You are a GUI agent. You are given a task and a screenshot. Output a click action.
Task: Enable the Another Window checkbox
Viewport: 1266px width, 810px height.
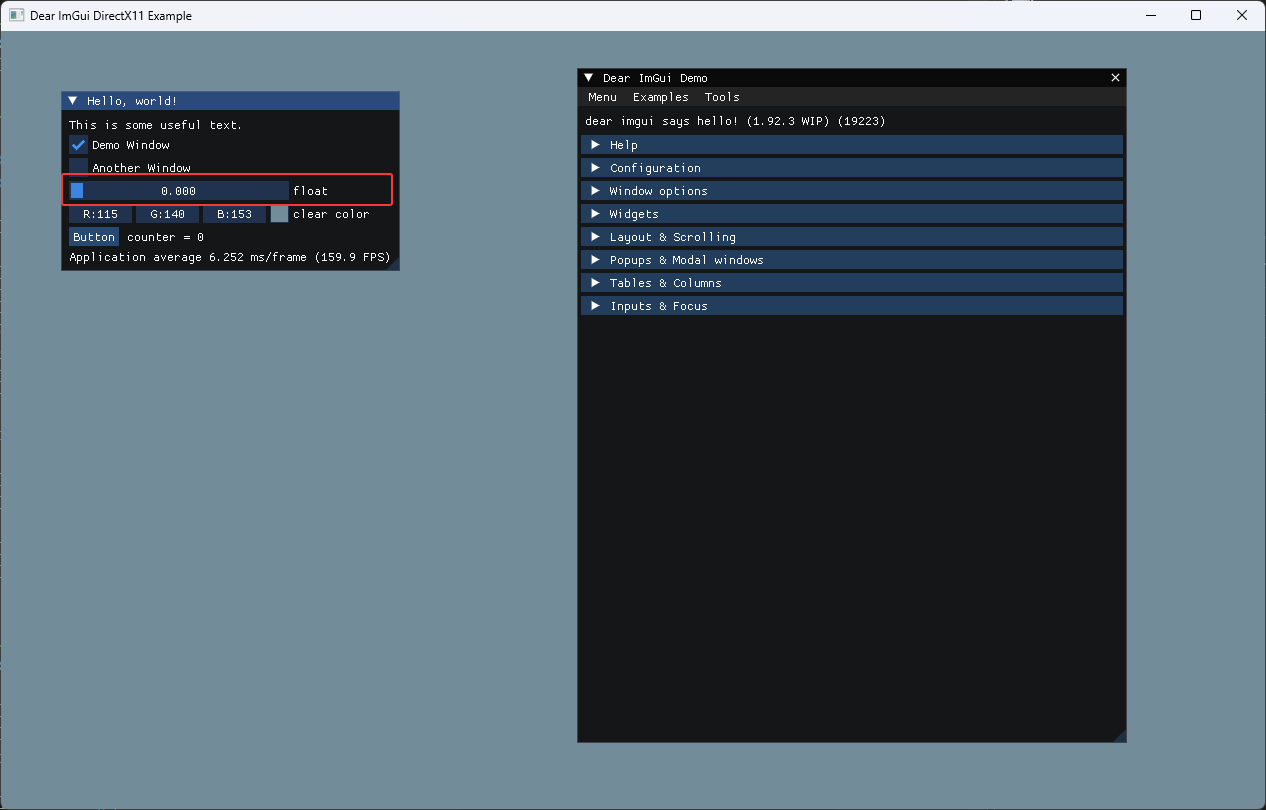coord(78,167)
